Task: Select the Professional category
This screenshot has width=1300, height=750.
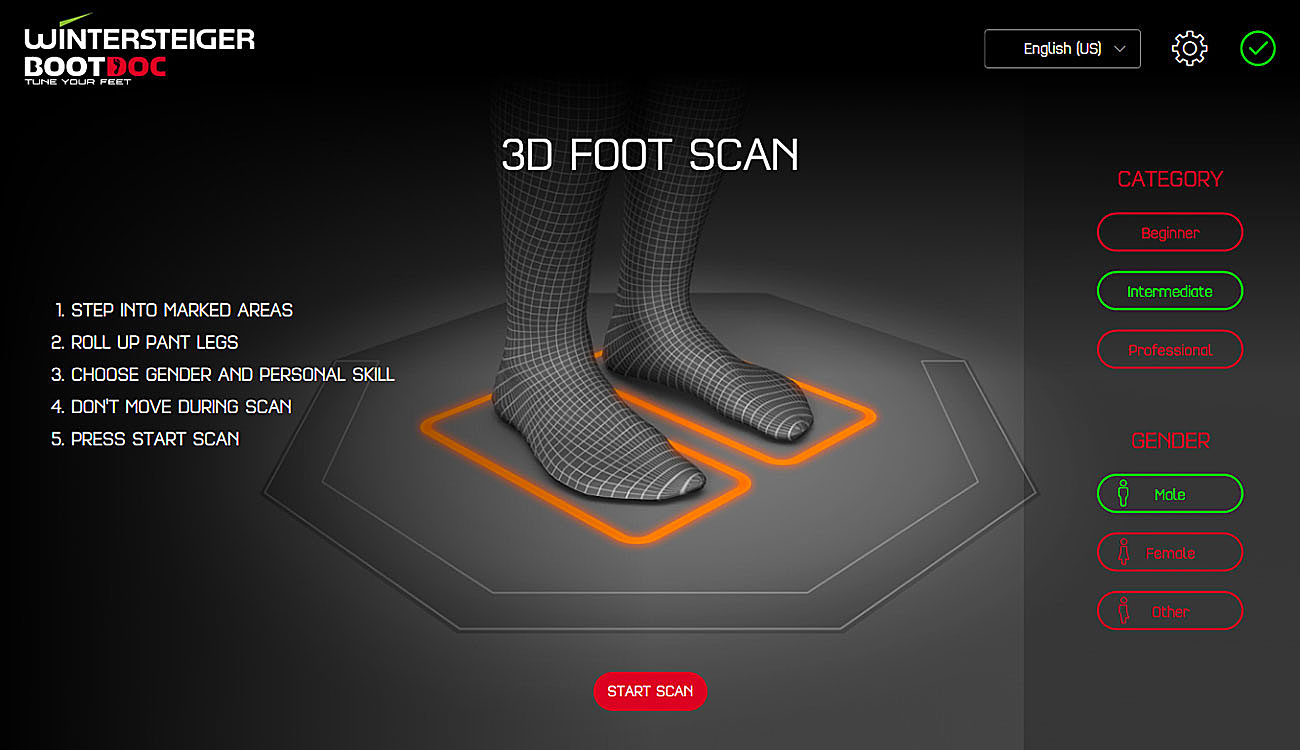Action: click(1170, 350)
